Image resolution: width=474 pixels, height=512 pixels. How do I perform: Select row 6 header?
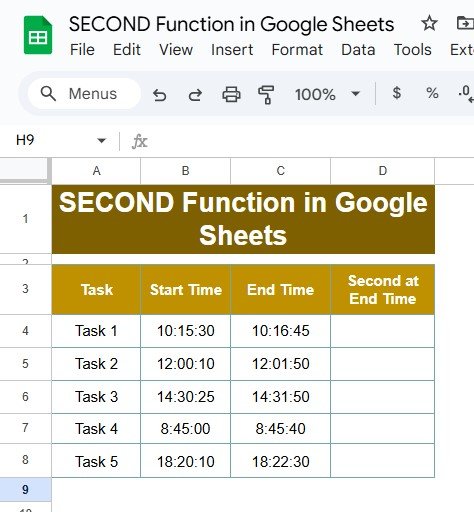tap(25, 397)
